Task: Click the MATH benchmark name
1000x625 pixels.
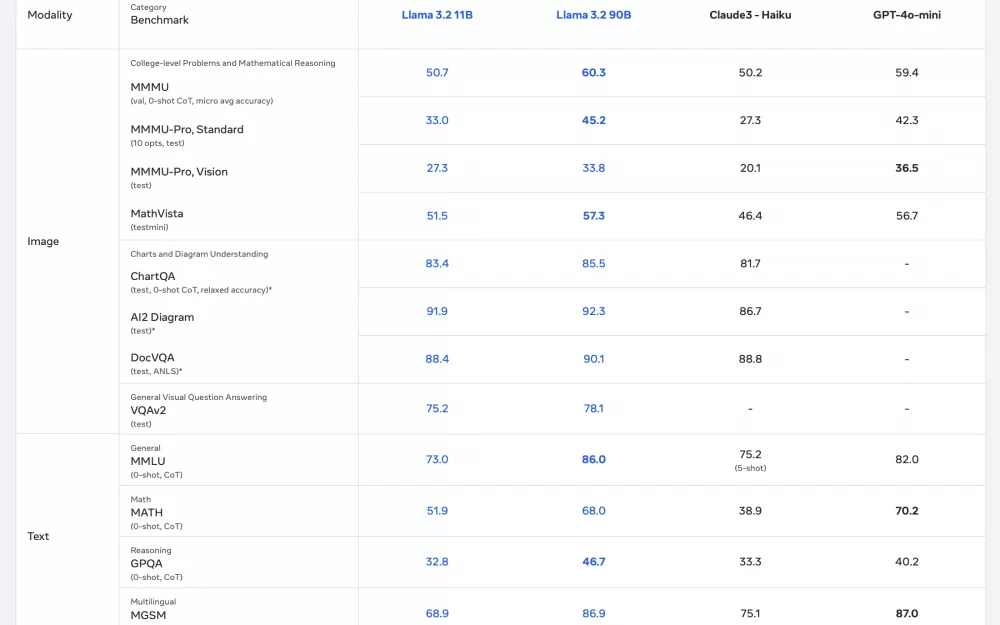Action: click(146, 512)
